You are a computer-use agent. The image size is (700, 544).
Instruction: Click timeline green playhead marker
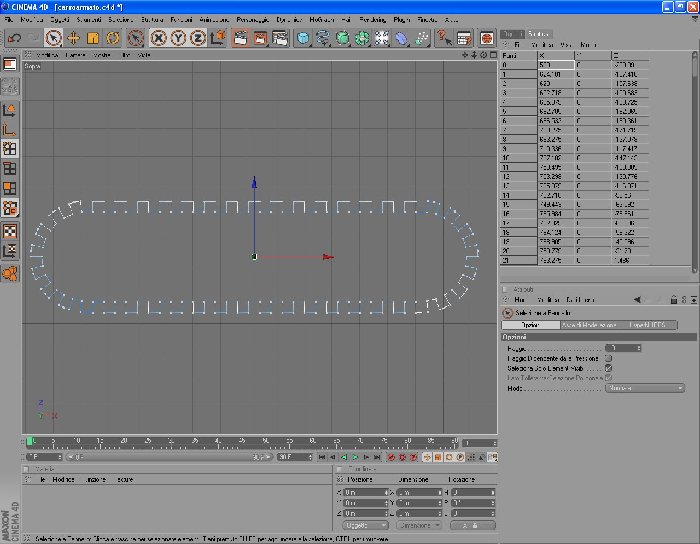(29, 442)
